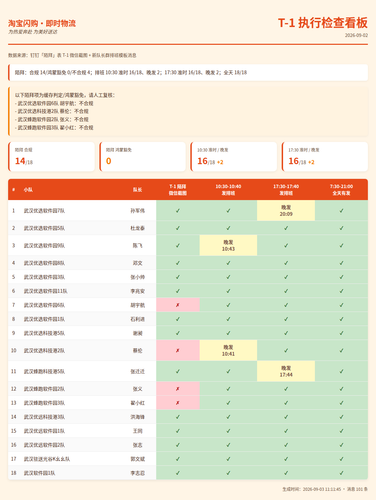Click the "晚发 10:43" cell in row 3

point(228,246)
